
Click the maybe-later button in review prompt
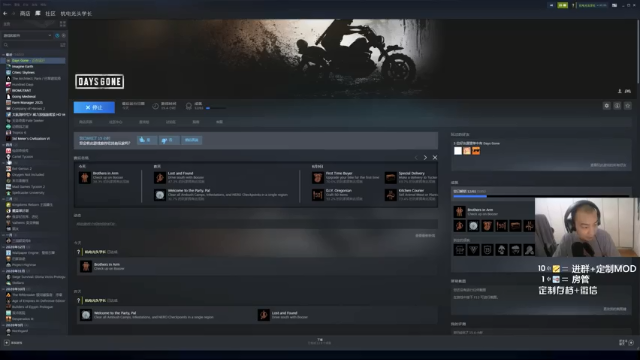click(191, 140)
